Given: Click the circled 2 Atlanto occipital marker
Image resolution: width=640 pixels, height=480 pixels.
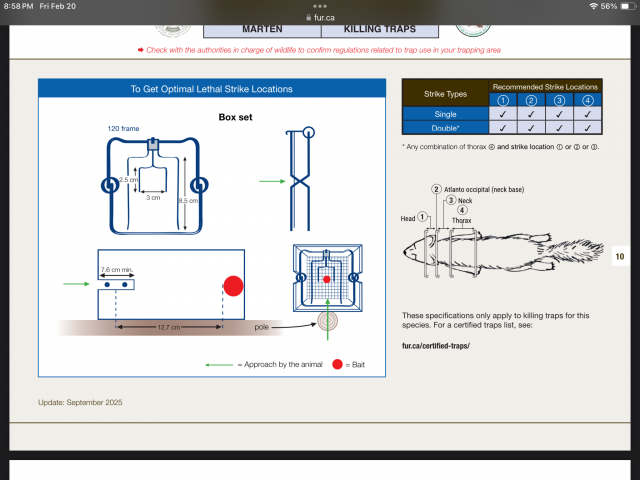Looking at the screenshot, I should click(436, 189).
